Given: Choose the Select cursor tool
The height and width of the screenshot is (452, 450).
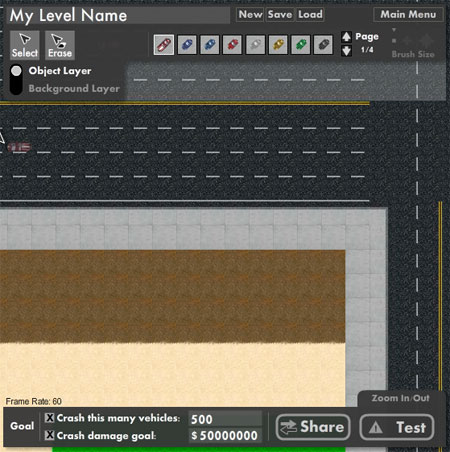Looking at the screenshot, I should 25,45.
